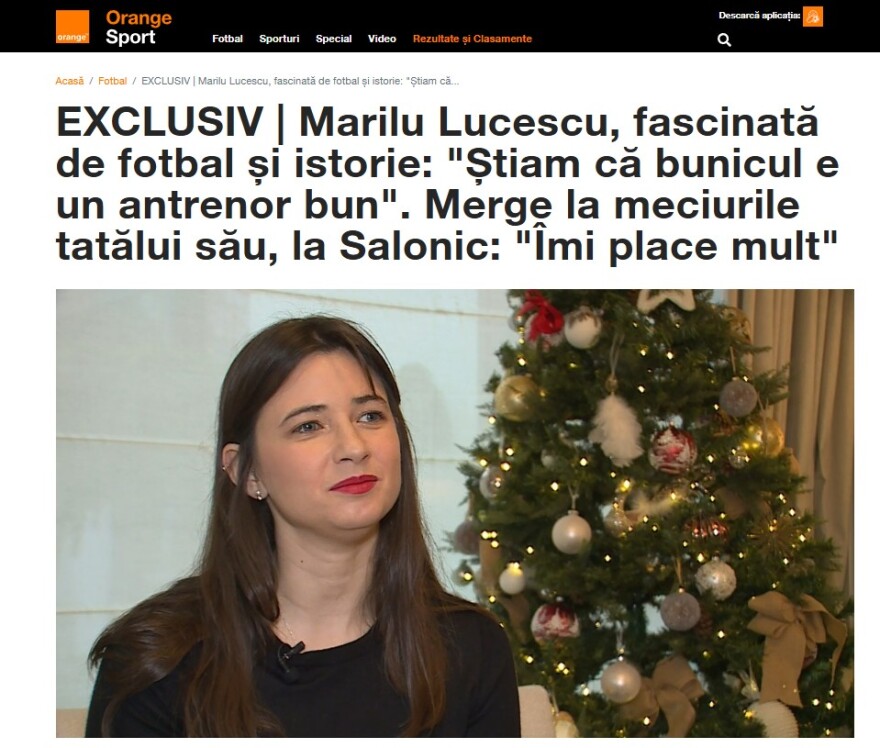Click the orange app download icon
880x748 pixels.
813,16
